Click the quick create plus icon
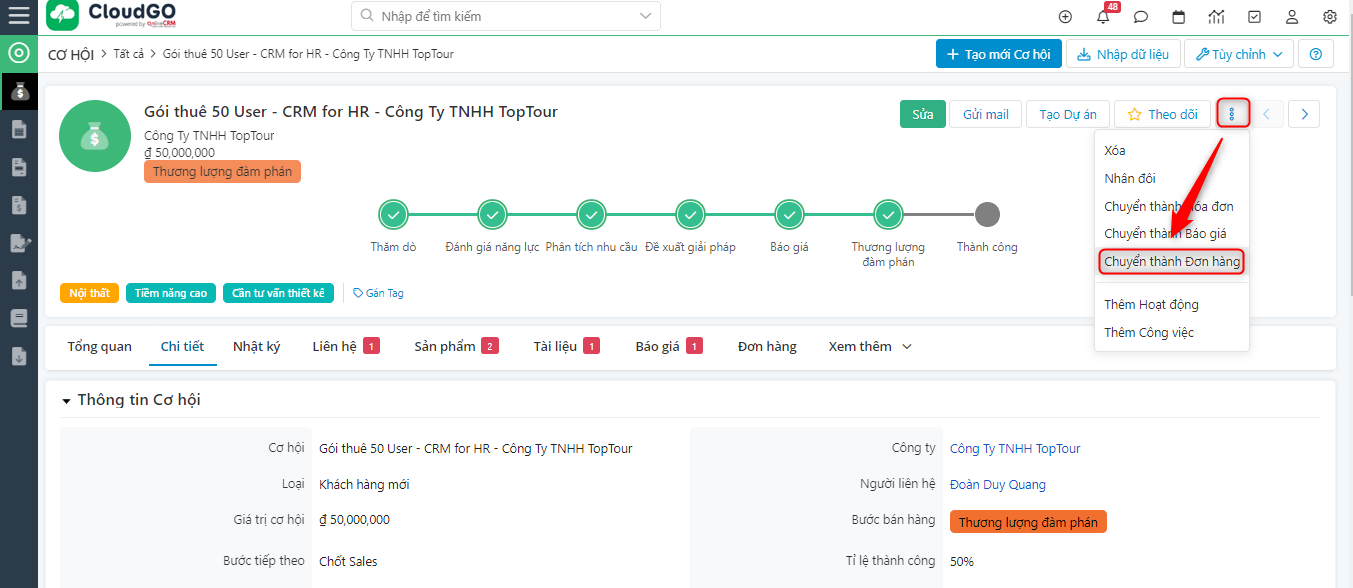1353x588 pixels. click(x=1065, y=17)
